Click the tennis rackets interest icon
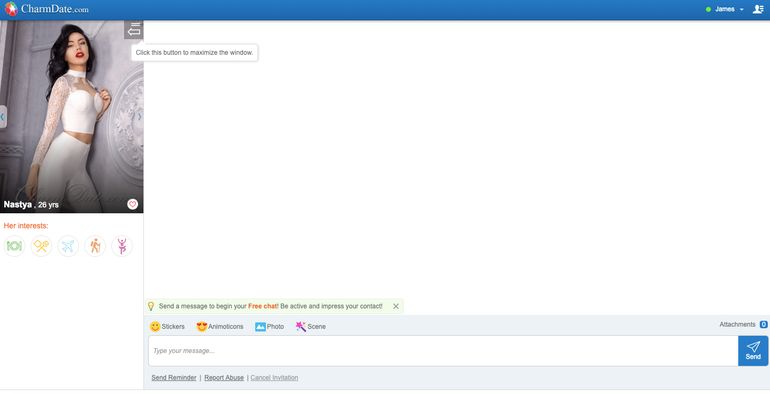Screen dimensions: 770x394 [x=41, y=246]
